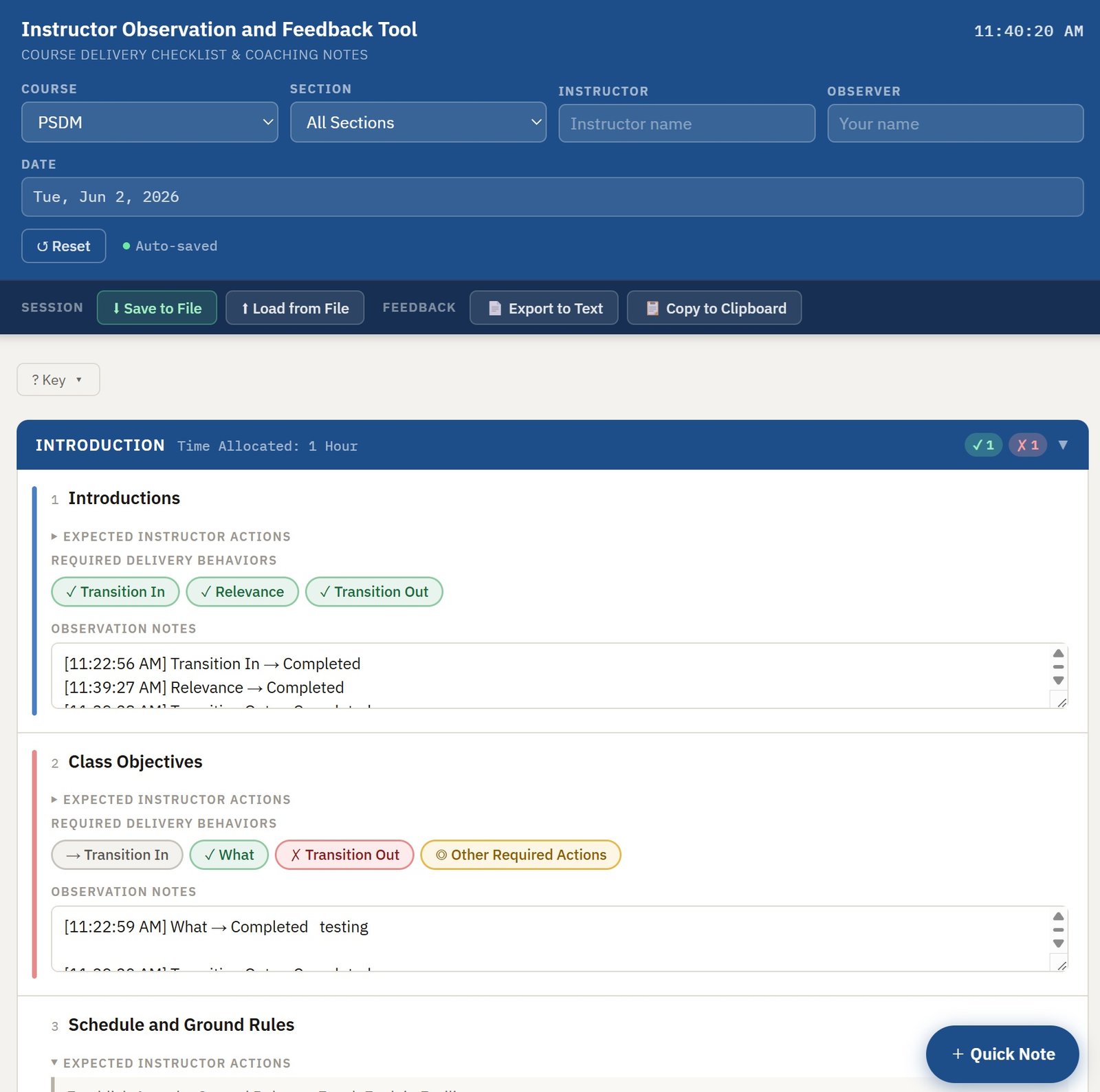Image resolution: width=1100 pixels, height=1092 pixels.
Task: Click Copy to Clipboard button
Action: pos(714,308)
